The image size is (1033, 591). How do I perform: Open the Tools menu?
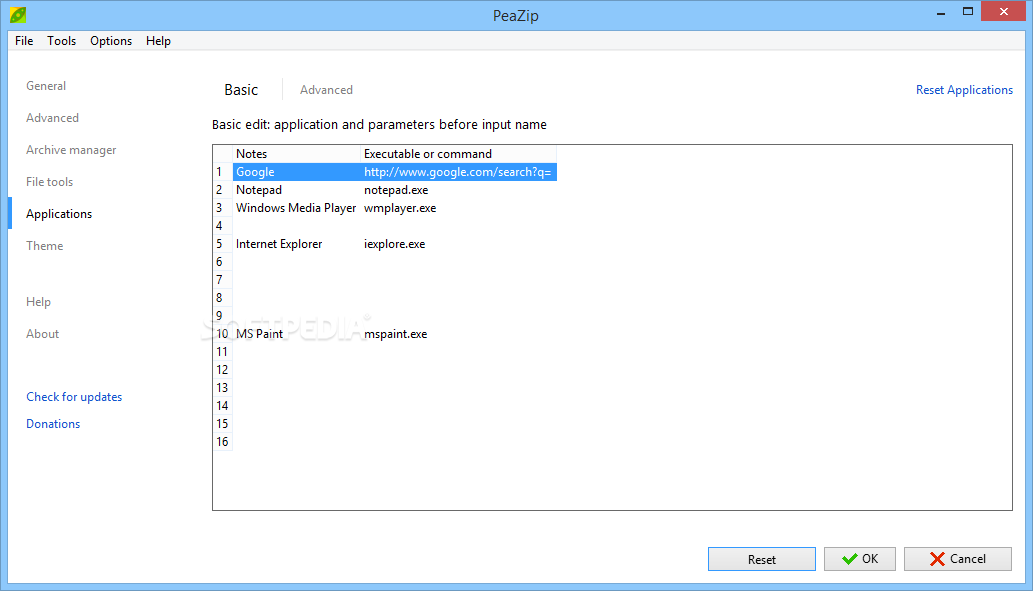tap(61, 41)
